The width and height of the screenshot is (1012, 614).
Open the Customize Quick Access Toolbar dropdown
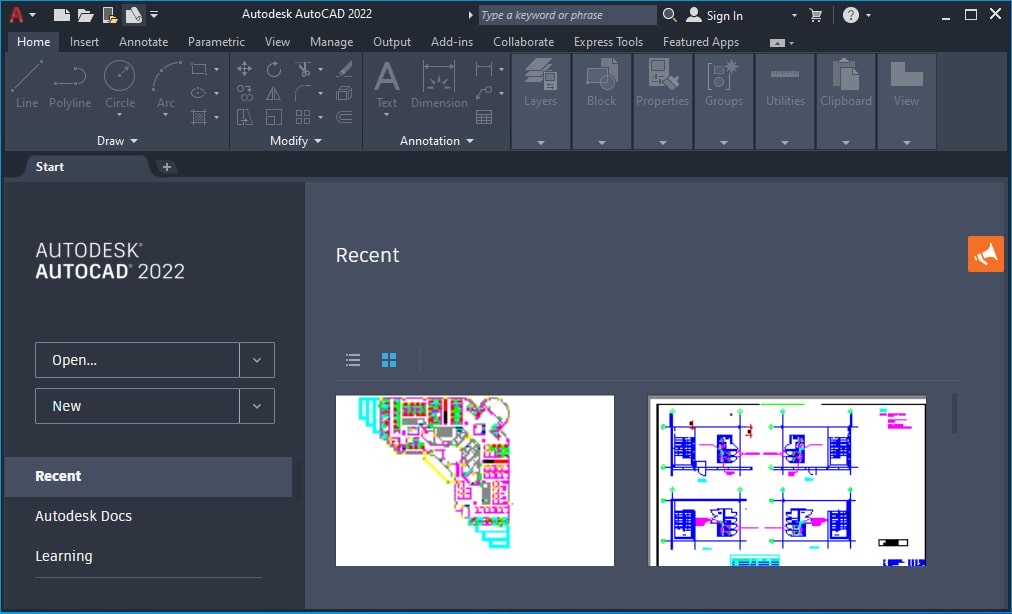154,14
